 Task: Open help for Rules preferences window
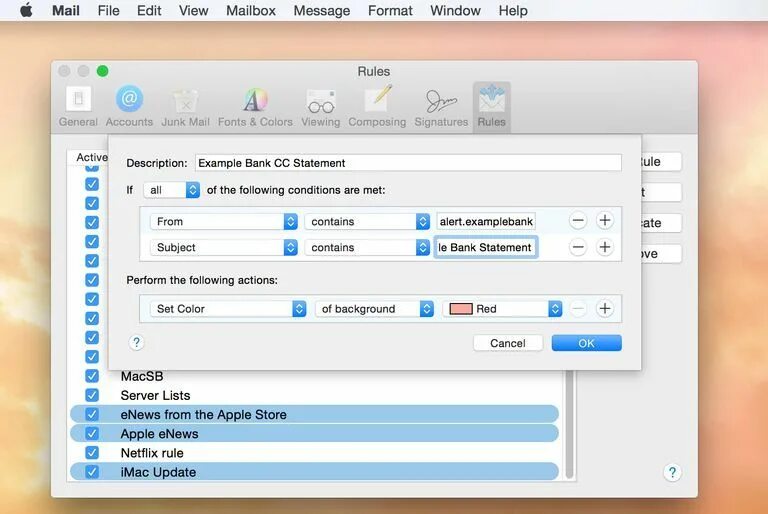click(x=672, y=472)
